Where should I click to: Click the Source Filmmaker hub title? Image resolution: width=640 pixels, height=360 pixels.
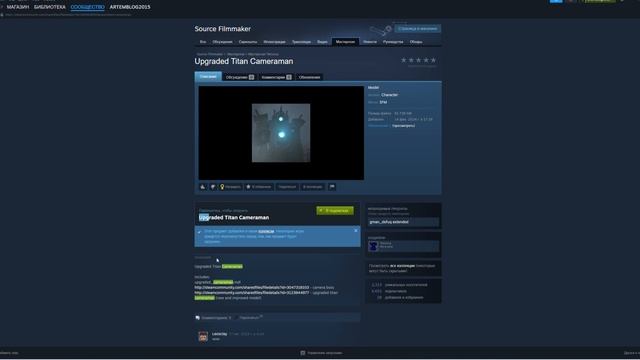pyautogui.click(x=222, y=29)
